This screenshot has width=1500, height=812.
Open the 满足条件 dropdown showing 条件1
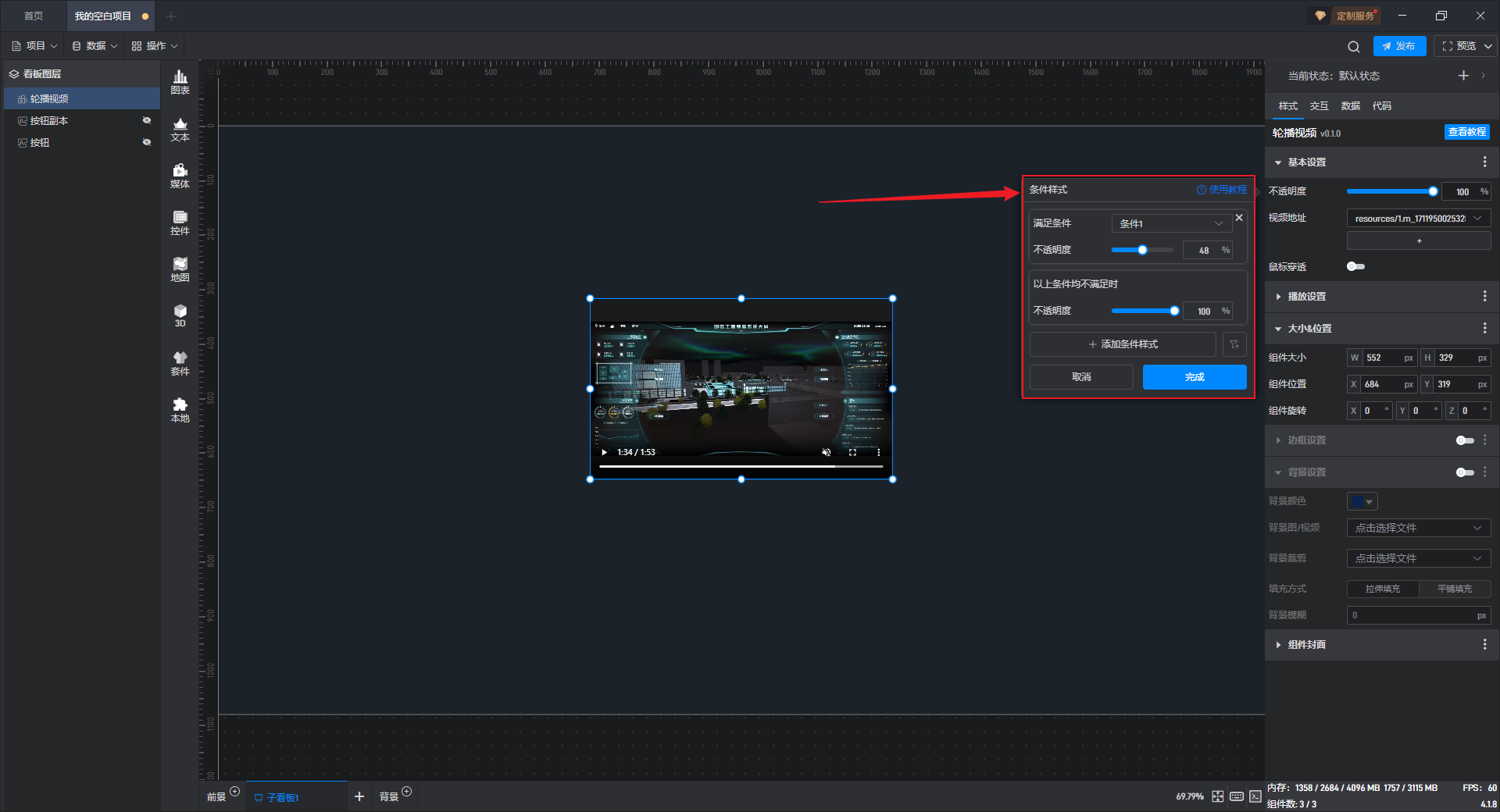tap(1171, 223)
